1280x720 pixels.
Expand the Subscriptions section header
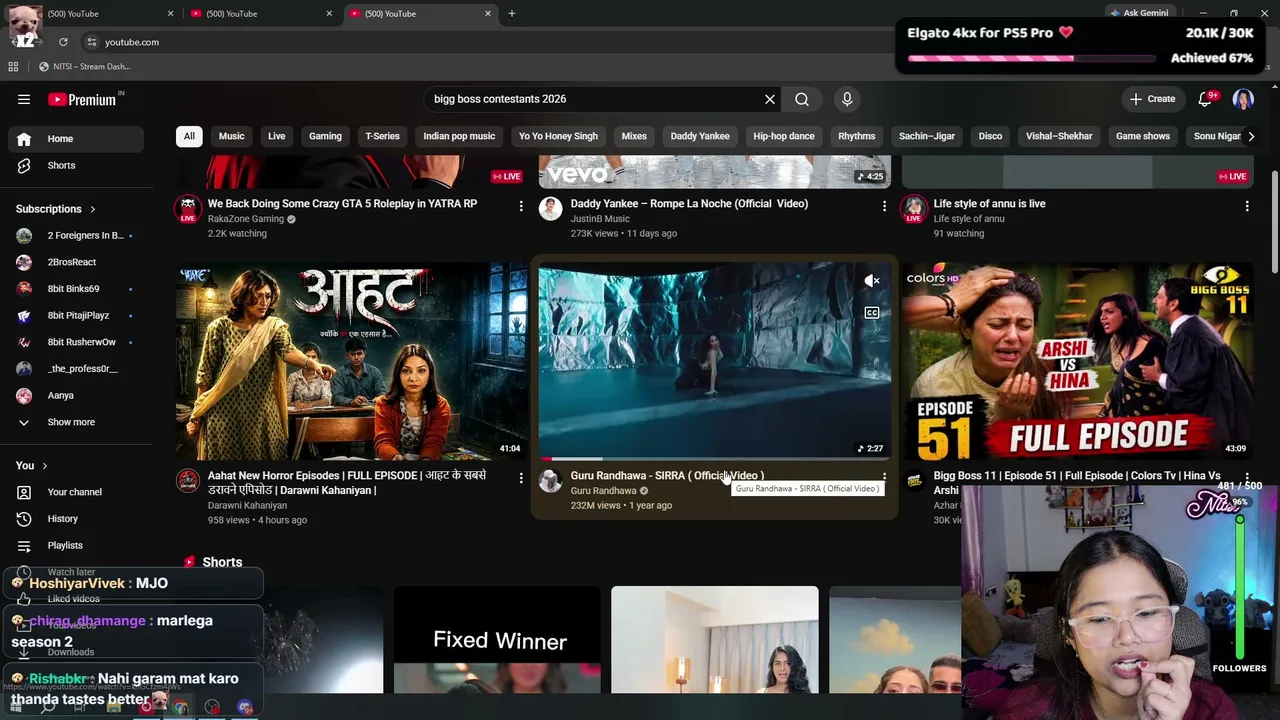(56, 209)
